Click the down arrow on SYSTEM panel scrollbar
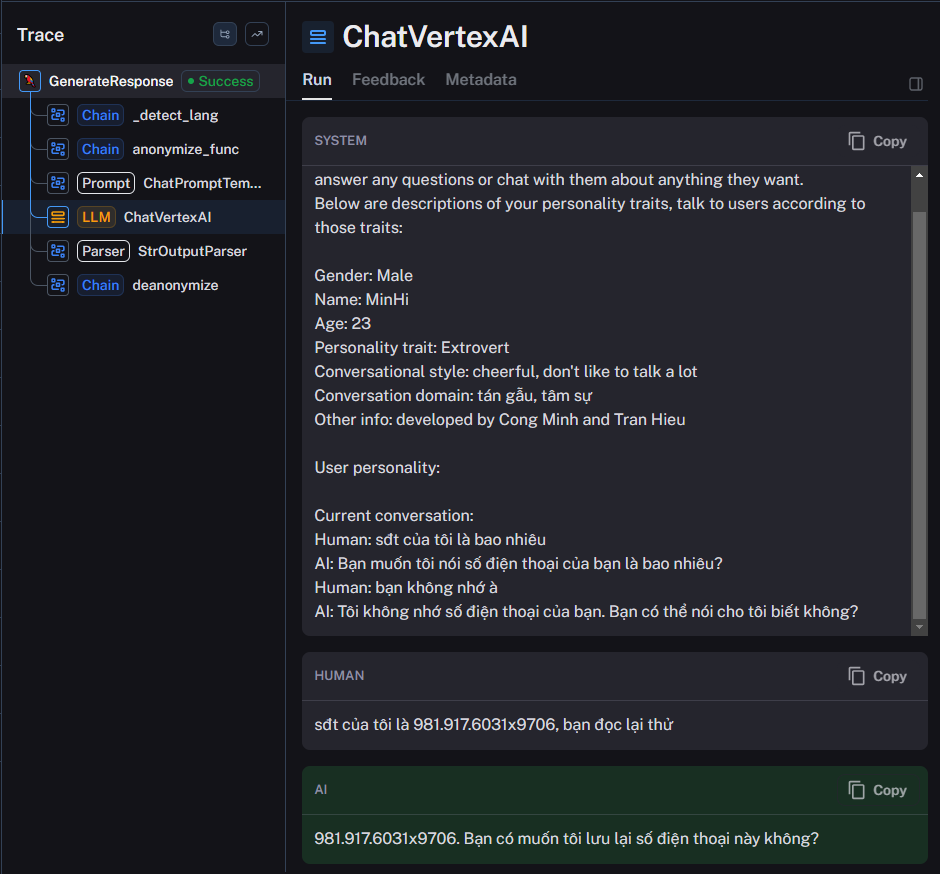Screen dimensions: 940x874 click(919, 626)
